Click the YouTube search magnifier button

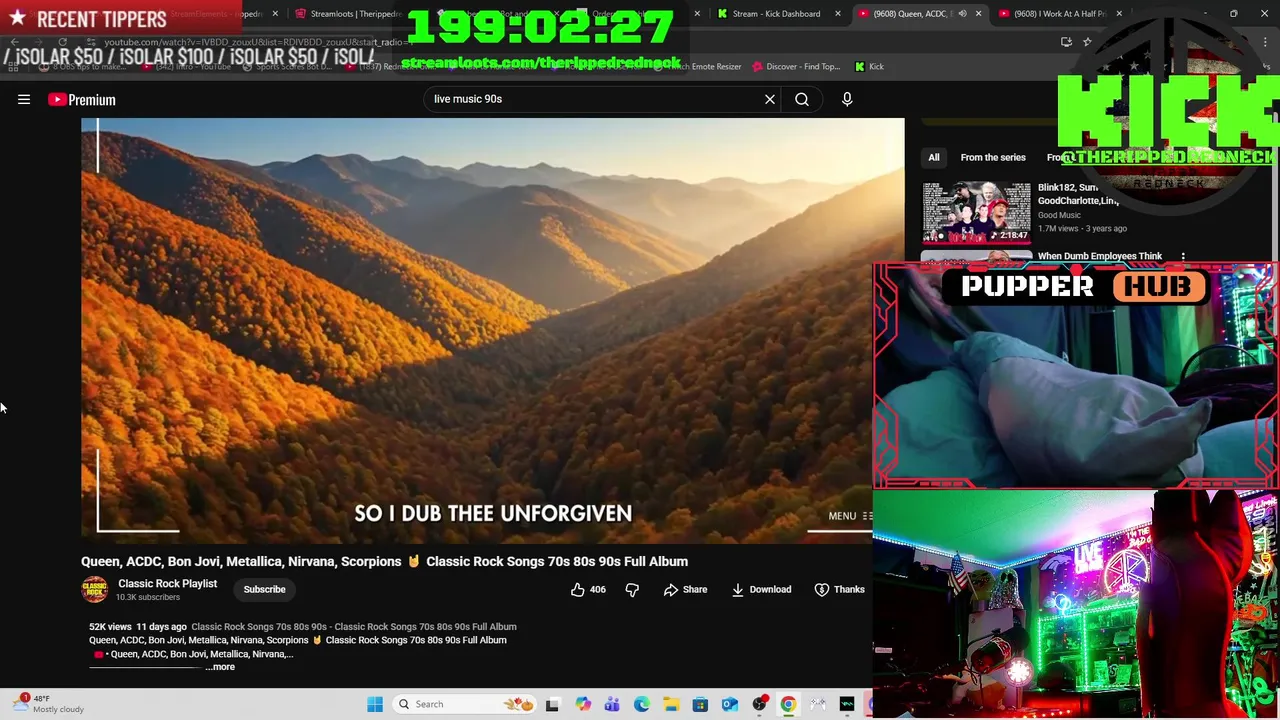(x=802, y=99)
